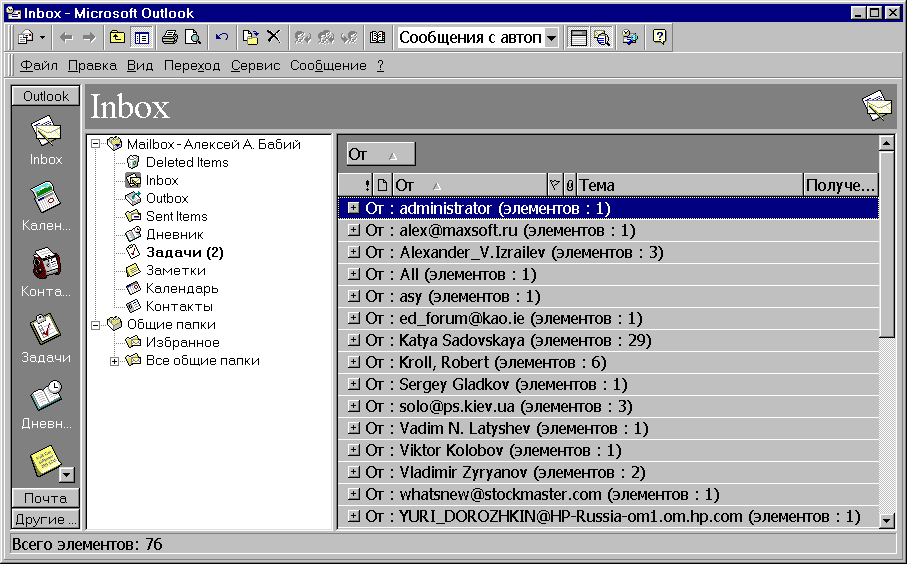The height and width of the screenshot is (564, 907).
Task: Open the Файл menu
Action: 39,66
